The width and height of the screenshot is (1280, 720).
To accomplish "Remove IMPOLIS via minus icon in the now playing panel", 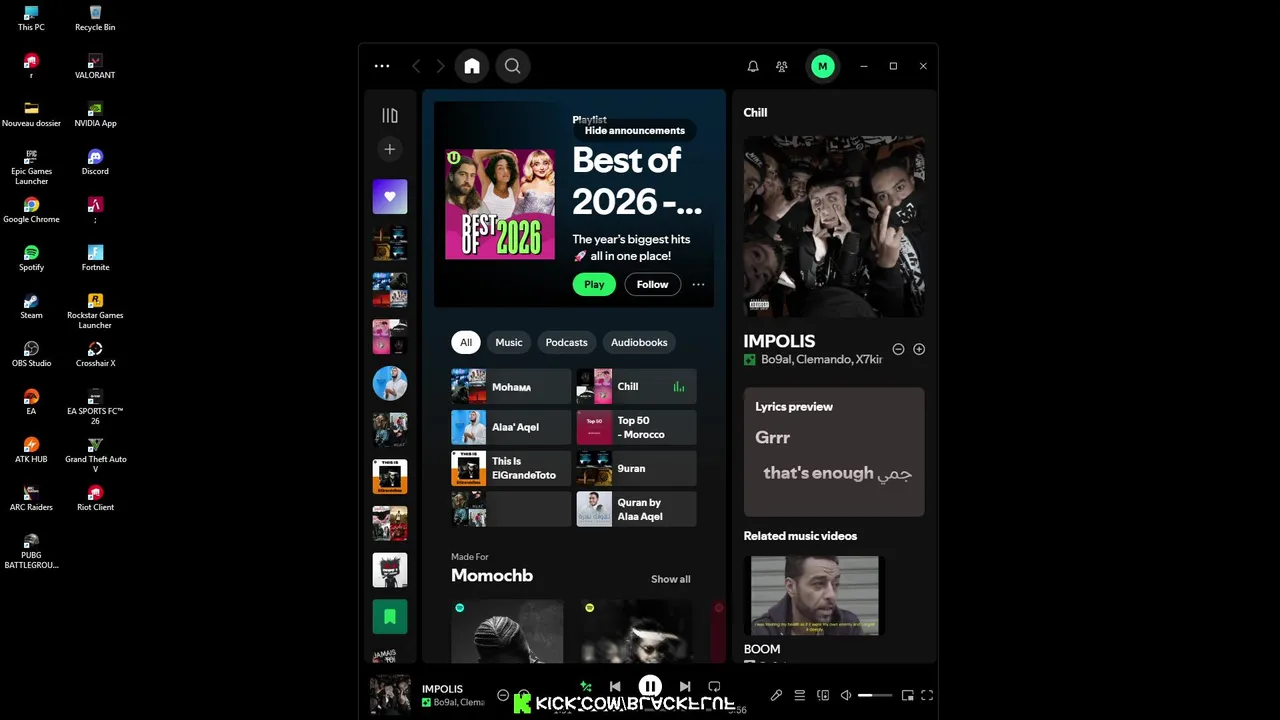I will tap(898, 349).
